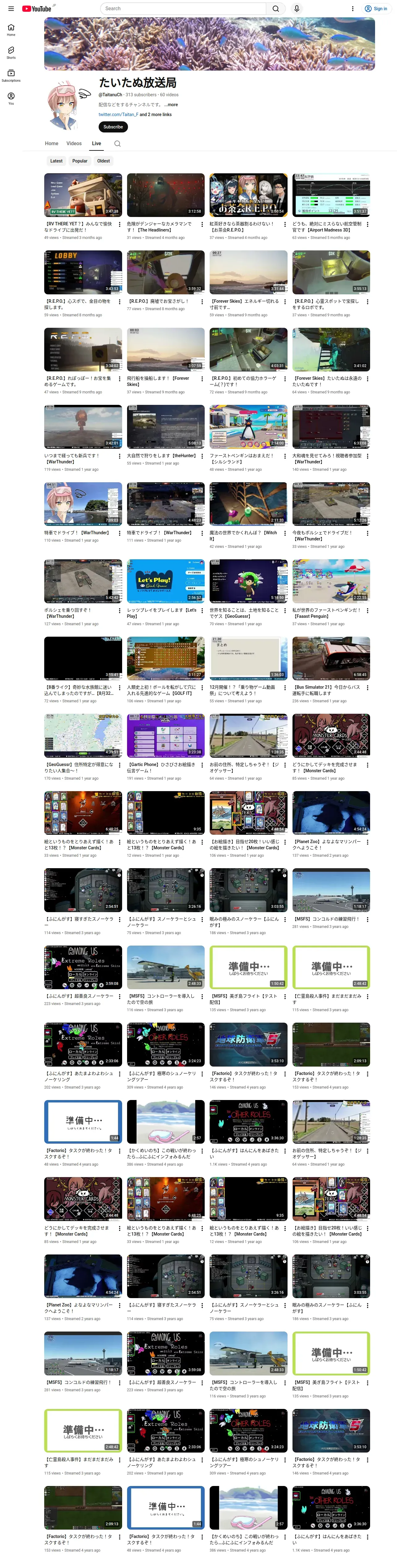Open options menu for ポルシェを乗り回すぞ video
This screenshot has width=397, height=1568.
coord(119,611)
